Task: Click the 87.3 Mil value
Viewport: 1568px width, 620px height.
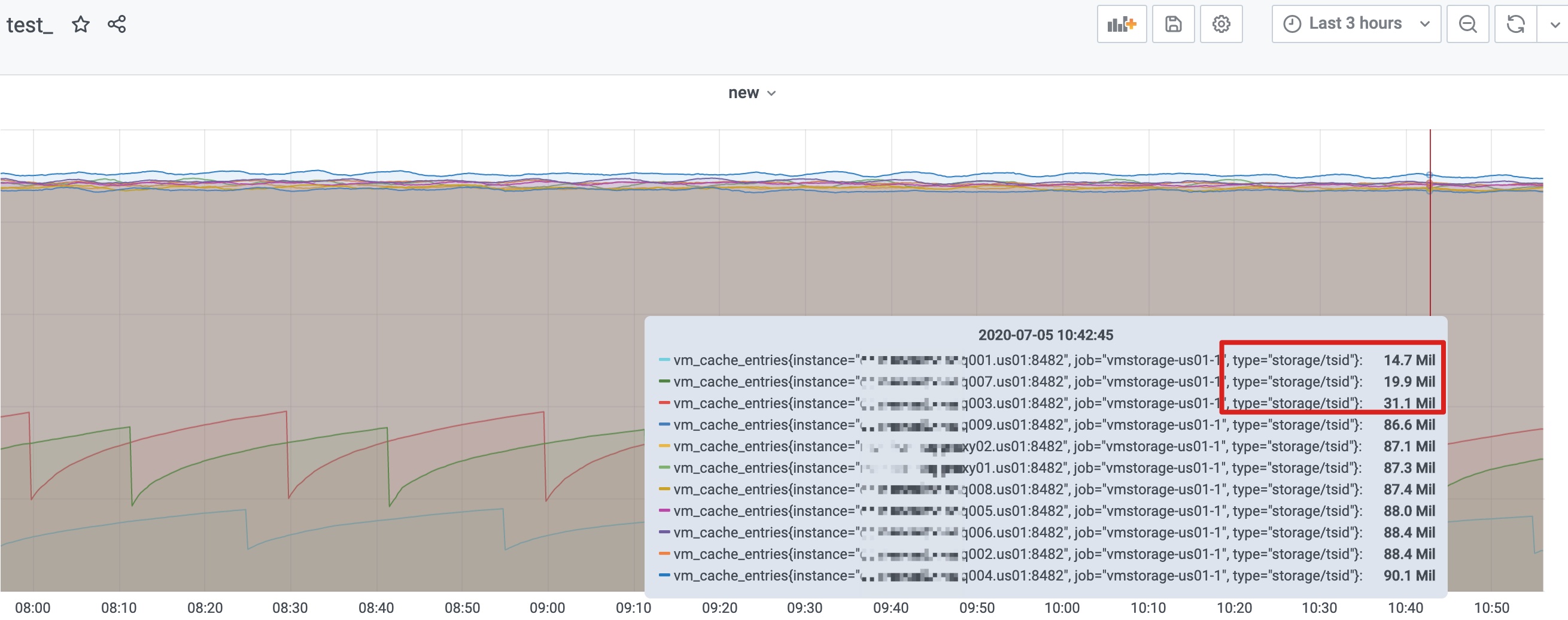Action: pyautogui.click(x=1409, y=468)
